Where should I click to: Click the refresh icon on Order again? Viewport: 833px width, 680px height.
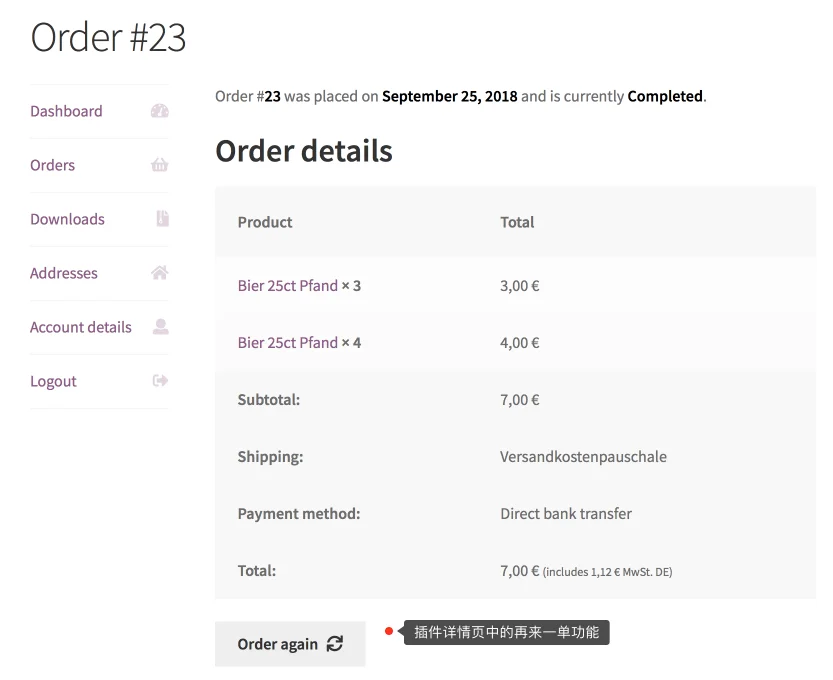click(x=335, y=644)
